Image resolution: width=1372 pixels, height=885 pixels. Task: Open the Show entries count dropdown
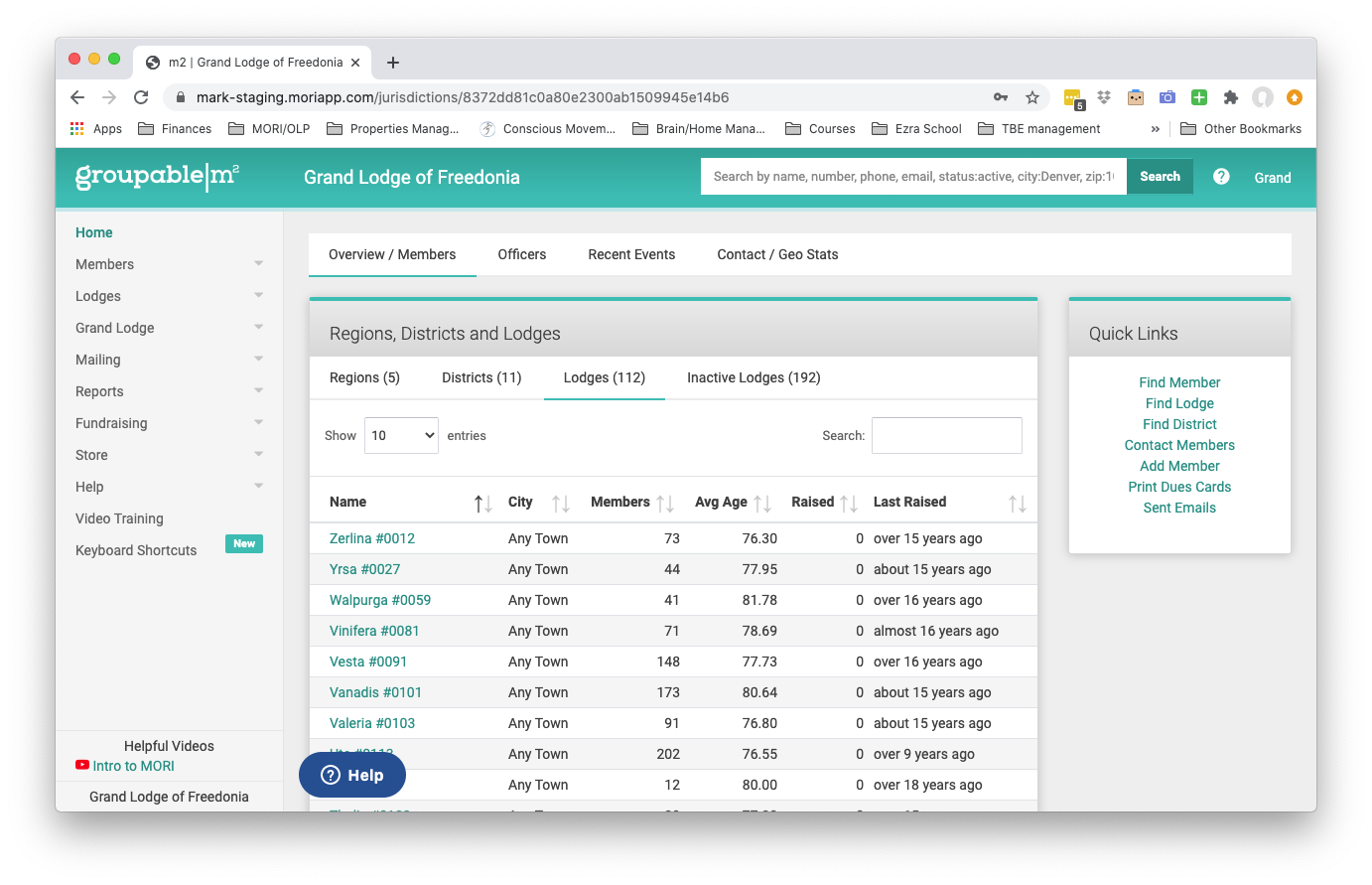point(401,435)
